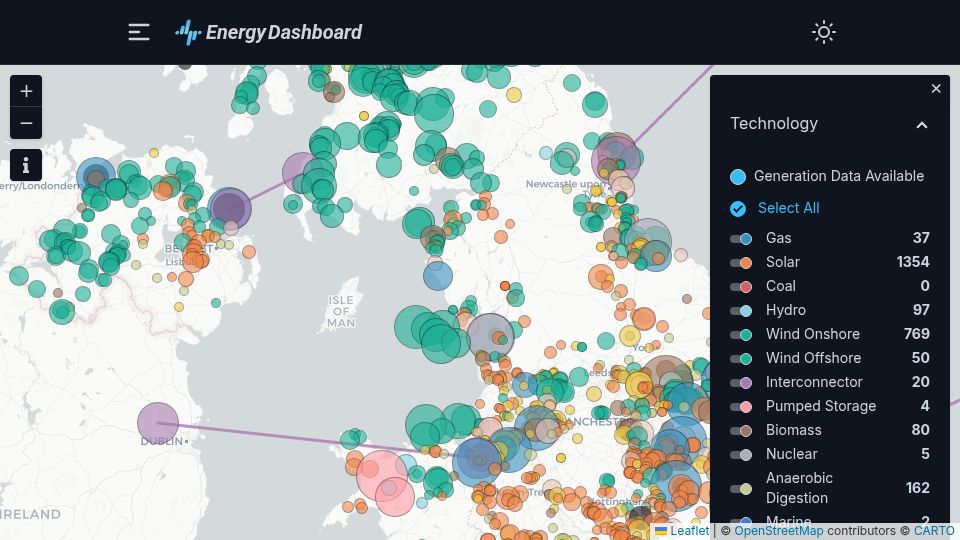Toggle the Nuclear switch
This screenshot has height=540, width=960.
[x=741, y=454]
